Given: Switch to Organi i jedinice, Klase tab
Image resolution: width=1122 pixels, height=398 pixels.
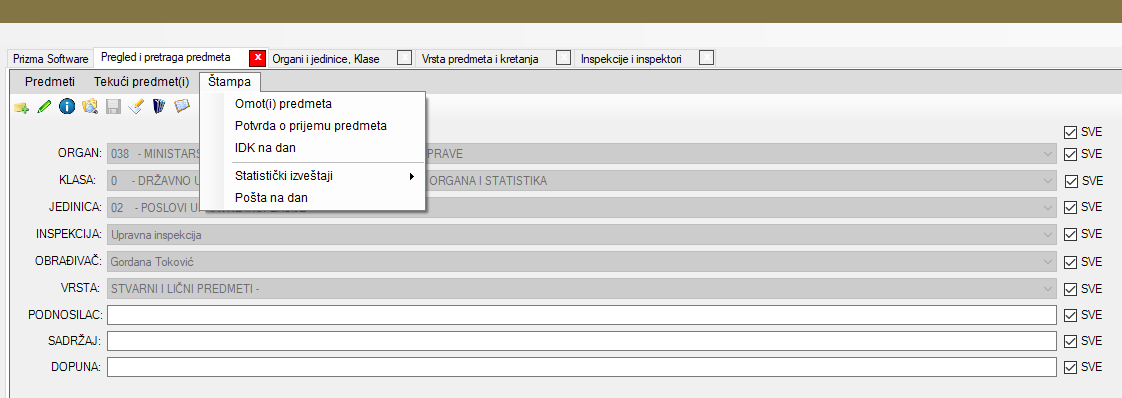Looking at the screenshot, I should tap(326, 59).
